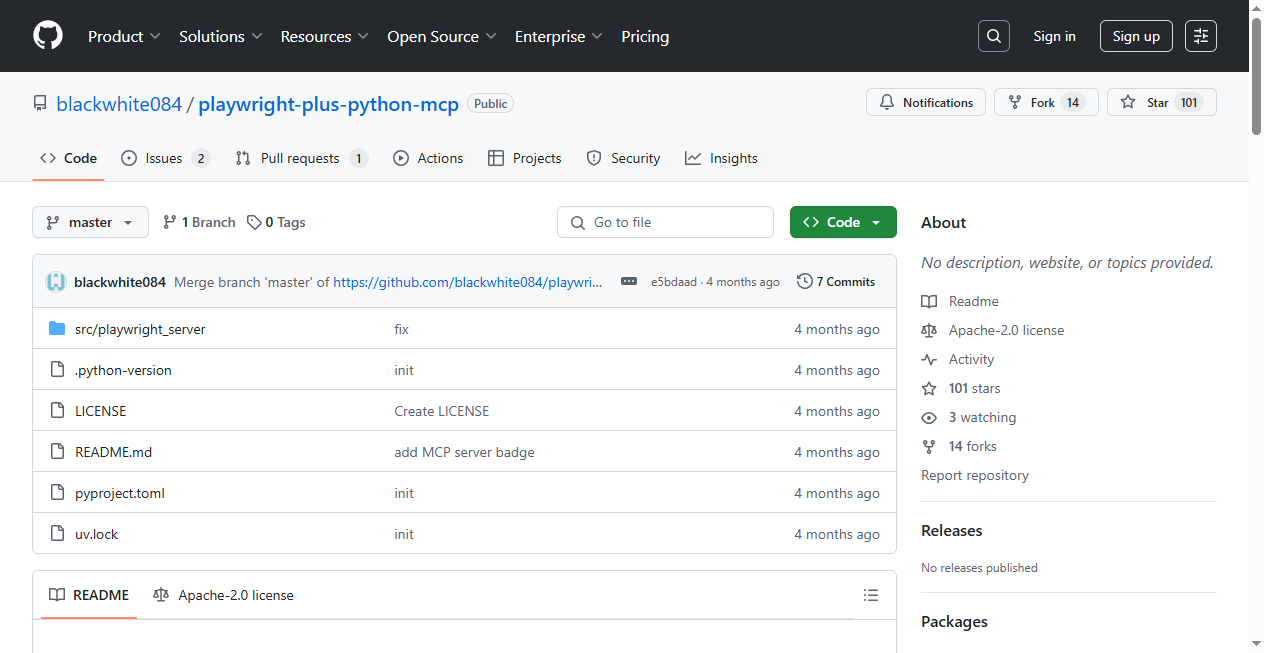Image resolution: width=1264 pixels, height=653 pixels.
Task: Click the file icon next to README.md
Action: point(57,452)
